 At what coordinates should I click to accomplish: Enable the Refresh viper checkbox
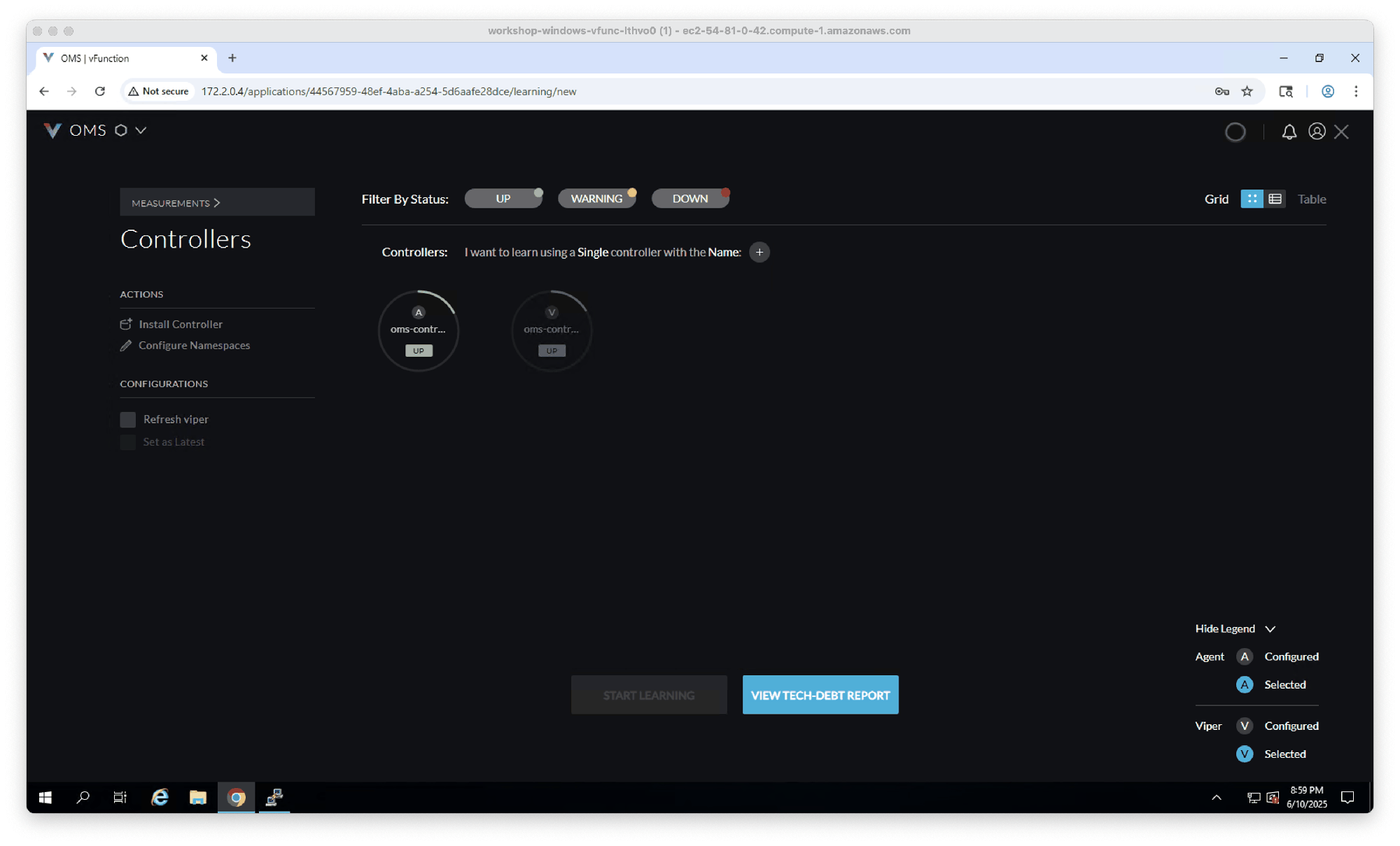(x=127, y=419)
